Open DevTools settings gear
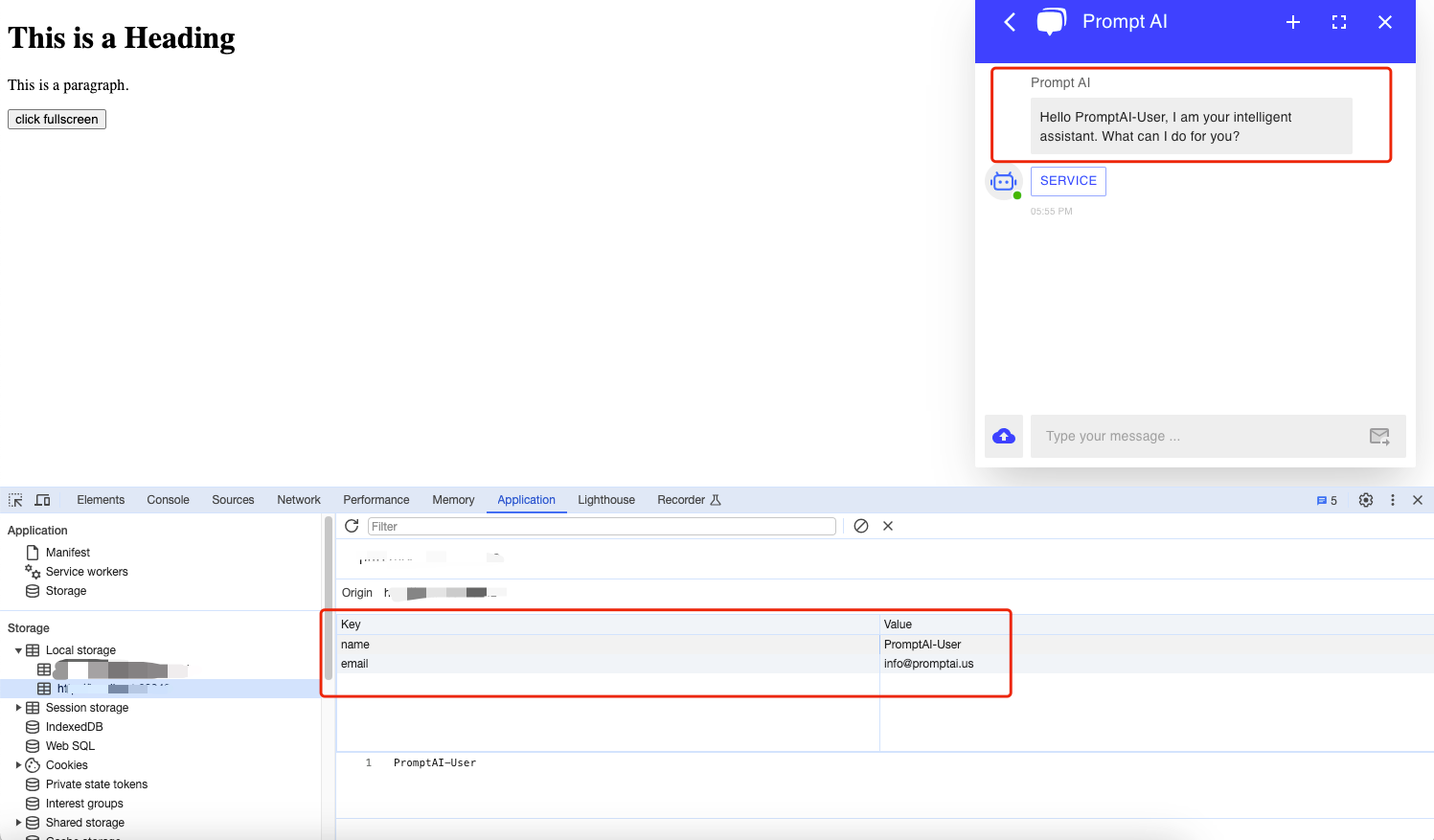 (1366, 500)
